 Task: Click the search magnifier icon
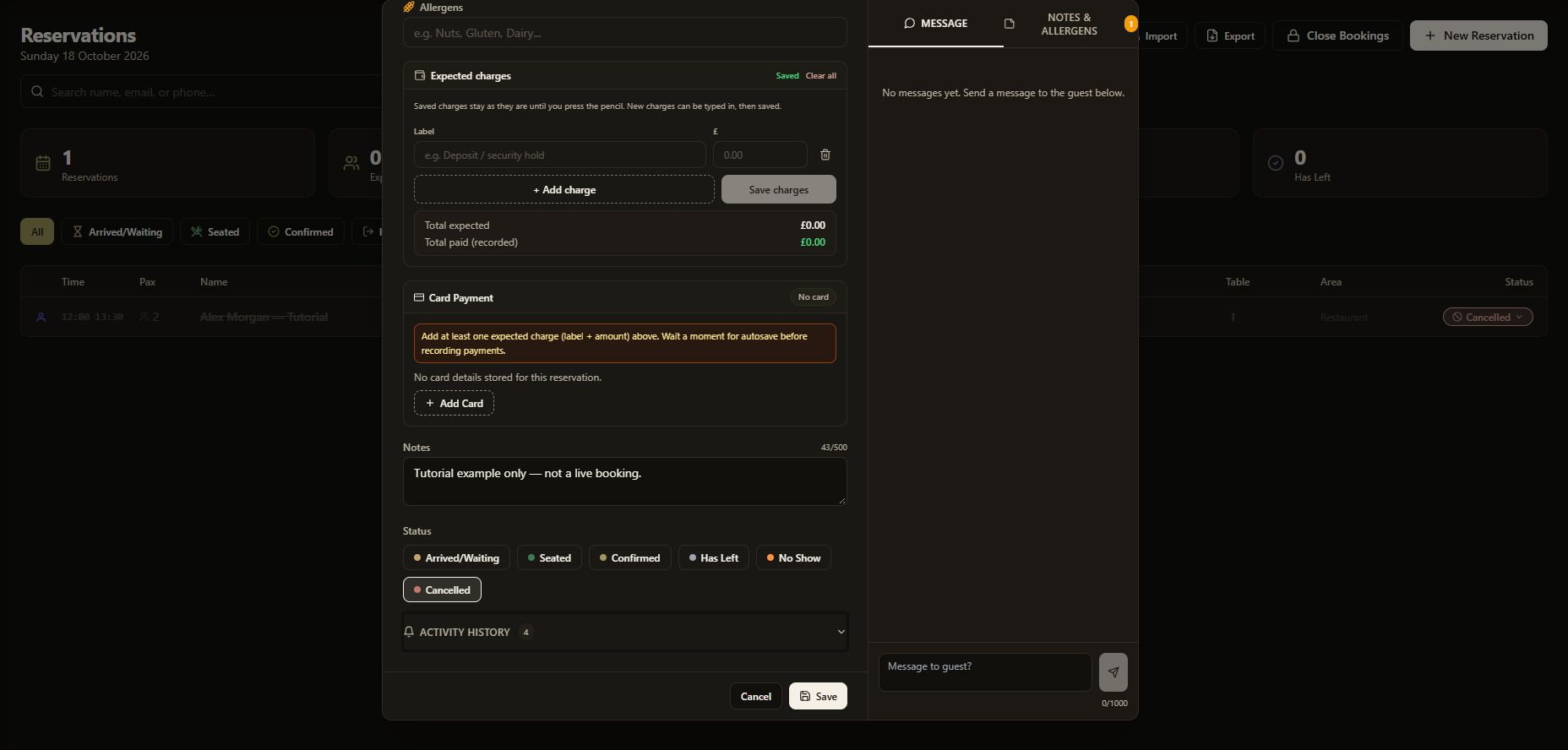coord(37,91)
